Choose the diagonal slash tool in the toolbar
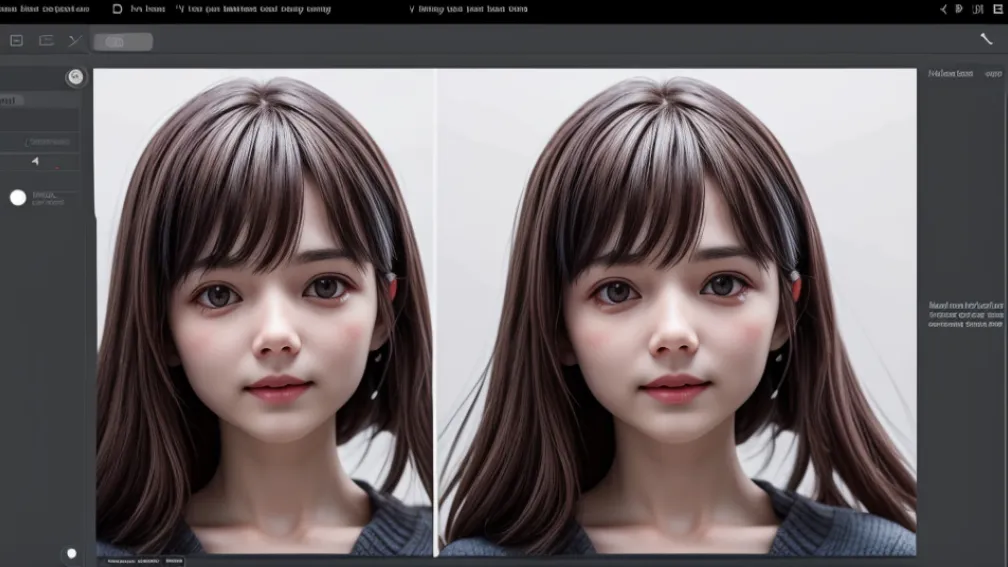Screen dimensions: 1008x567 tap(74, 41)
